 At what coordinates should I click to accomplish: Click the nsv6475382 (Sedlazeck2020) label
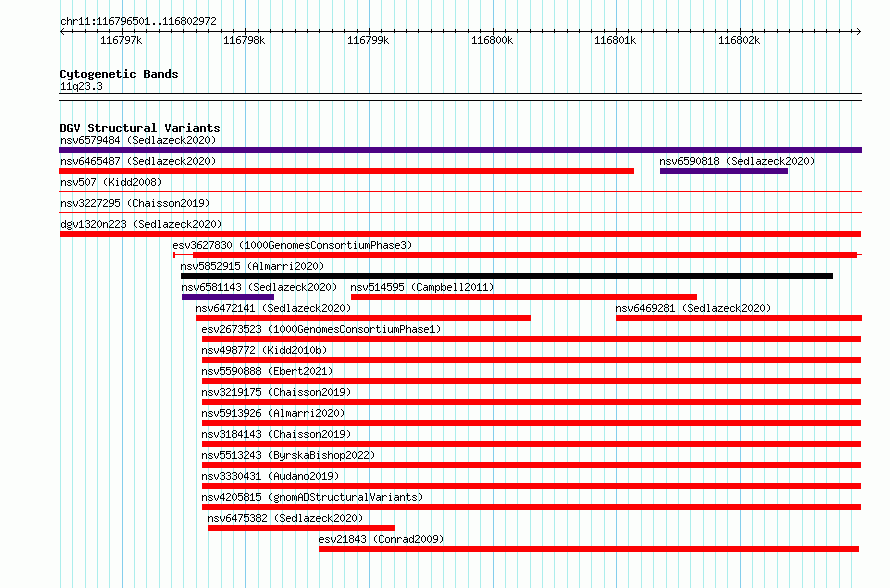pos(285,518)
